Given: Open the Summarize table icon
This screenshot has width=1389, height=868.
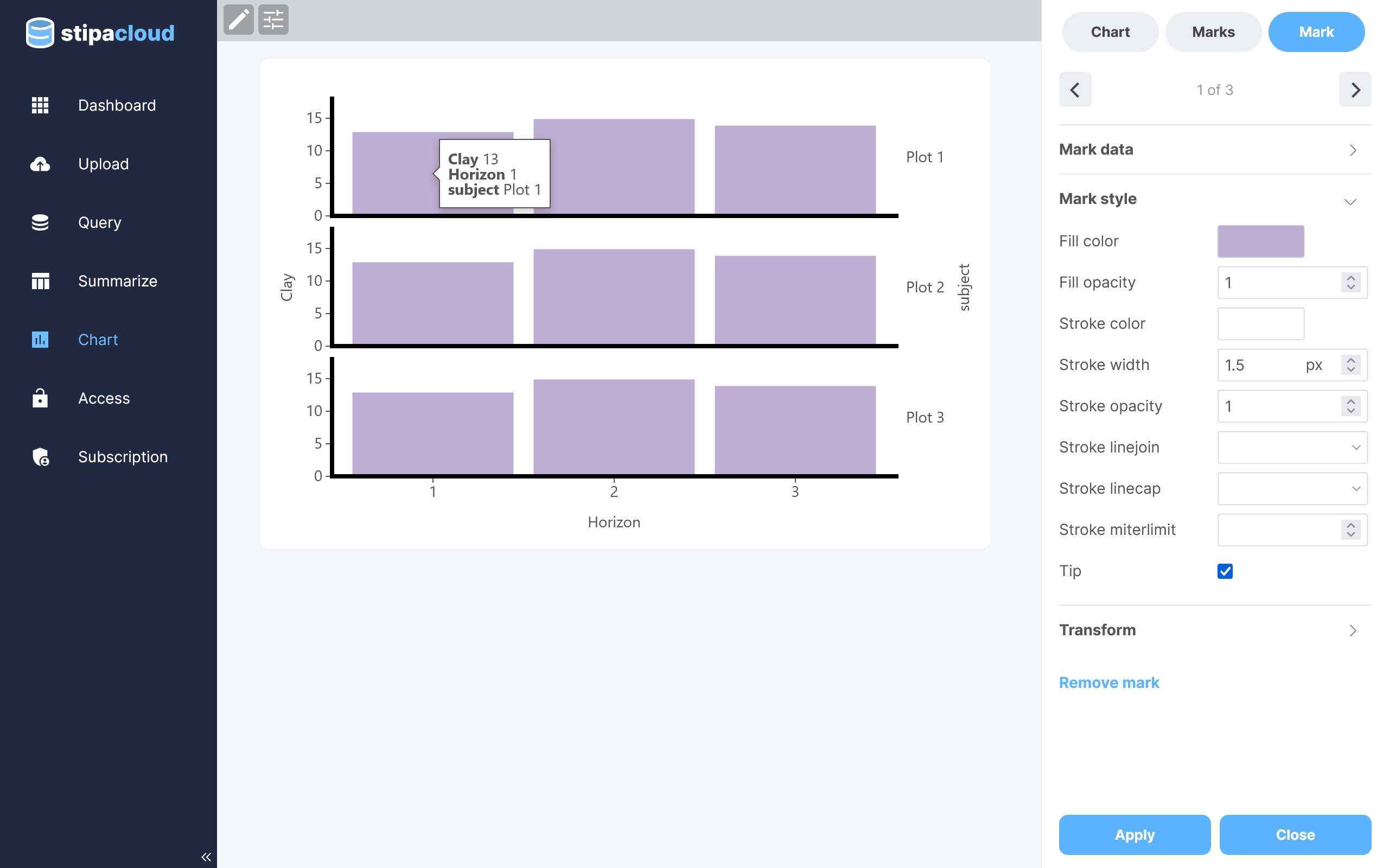Looking at the screenshot, I should 40,282.
